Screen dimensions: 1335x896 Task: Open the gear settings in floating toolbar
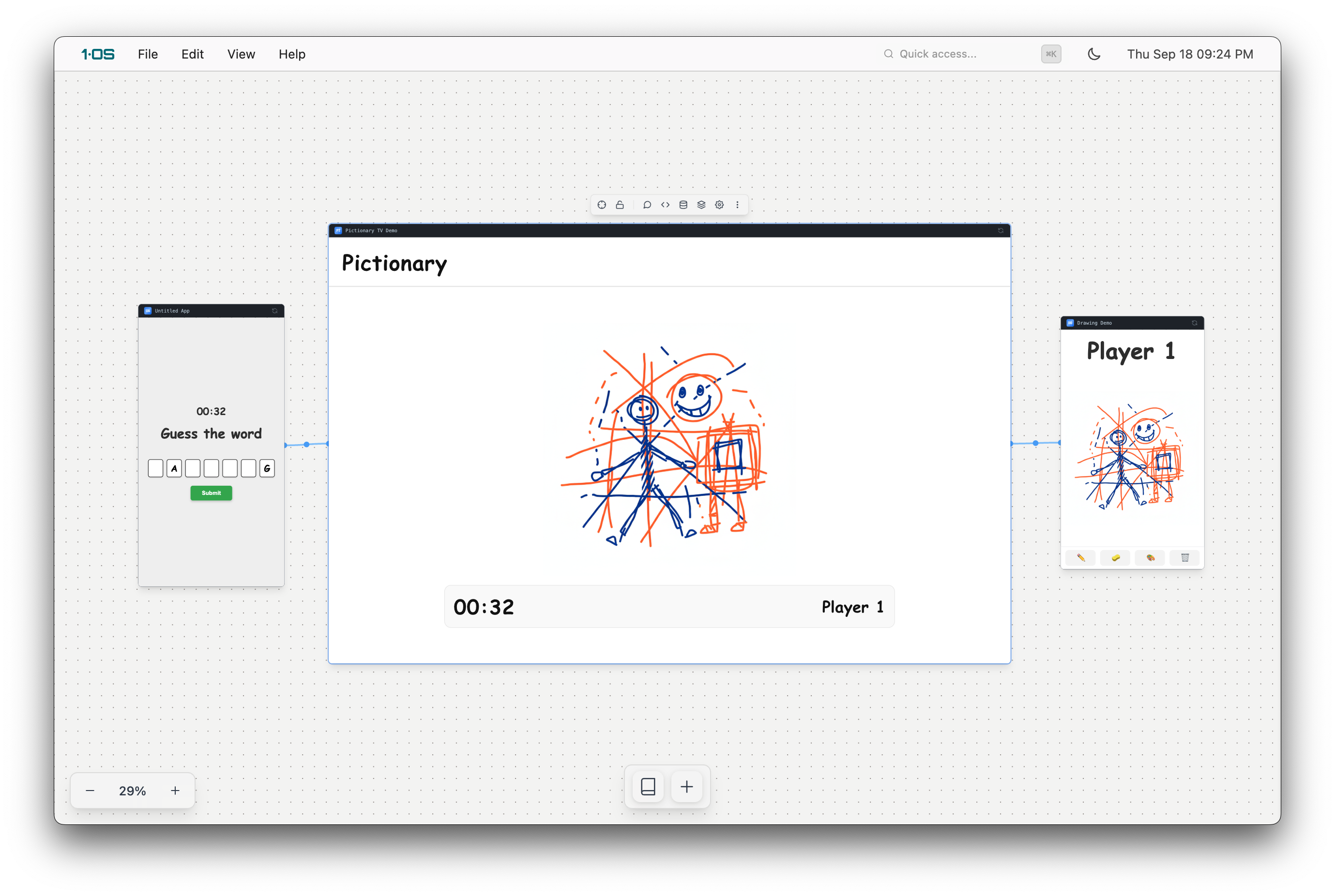(719, 205)
